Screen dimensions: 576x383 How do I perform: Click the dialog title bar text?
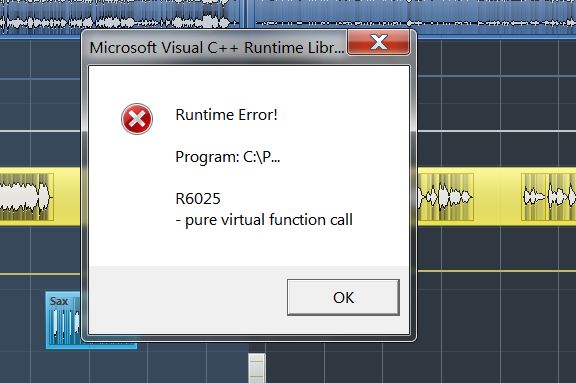click(217, 48)
